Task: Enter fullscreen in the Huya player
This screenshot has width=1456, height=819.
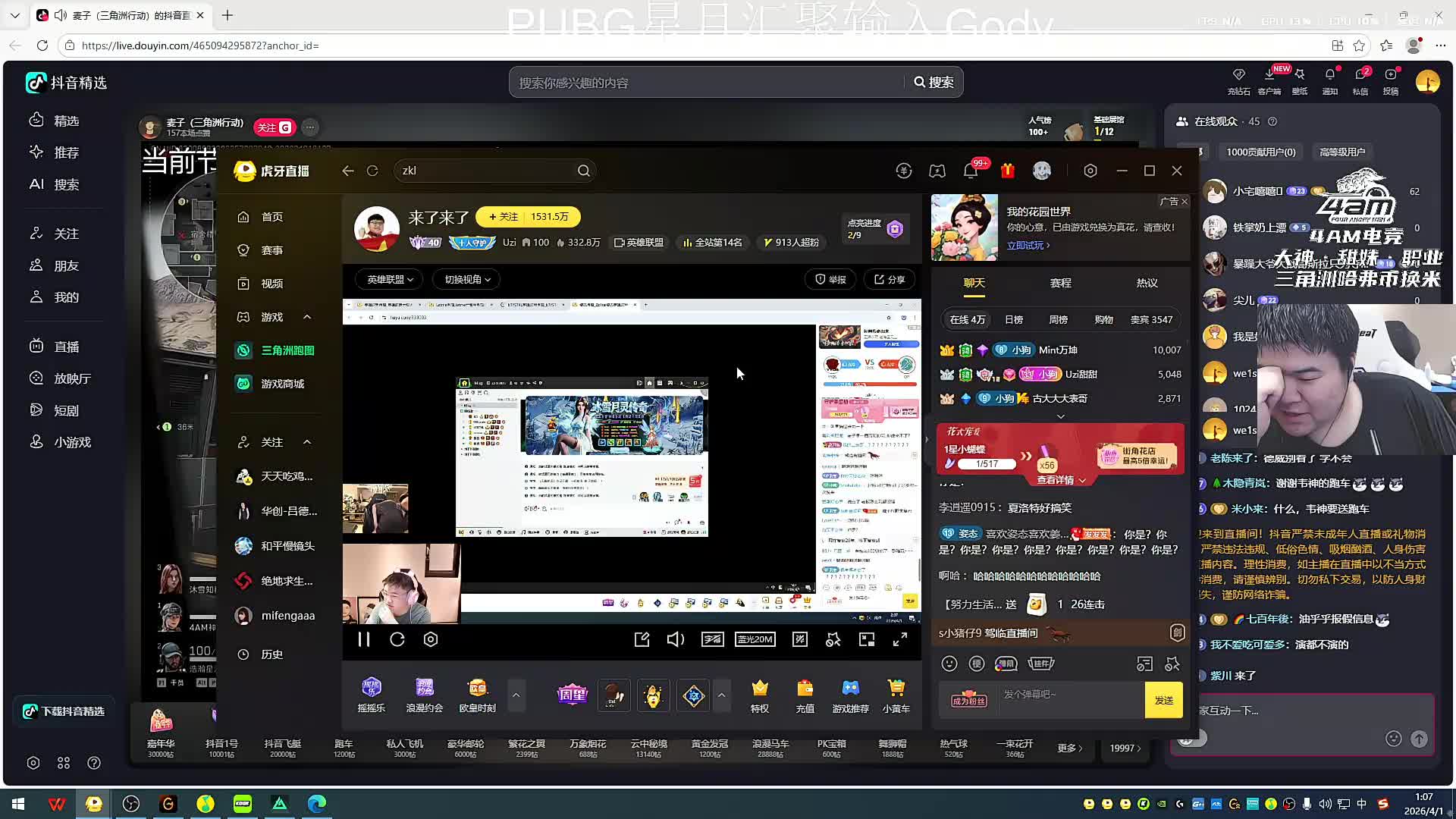Action: pyautogui.click(x=900, y=639)
